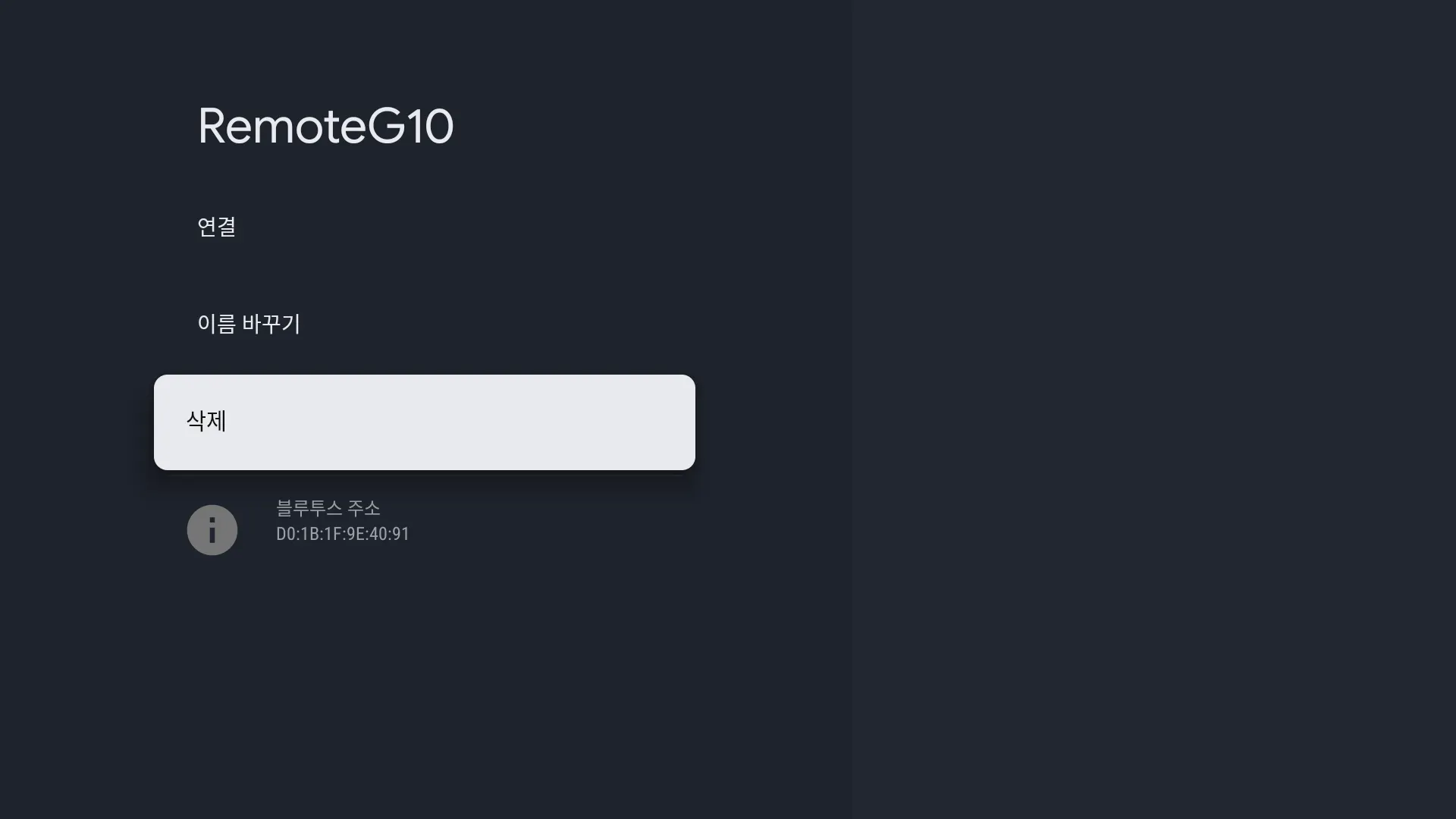This screenshot has width=1456, height=819.
Task: Click the RemoteG10 device title
Action: click(325, 126)
